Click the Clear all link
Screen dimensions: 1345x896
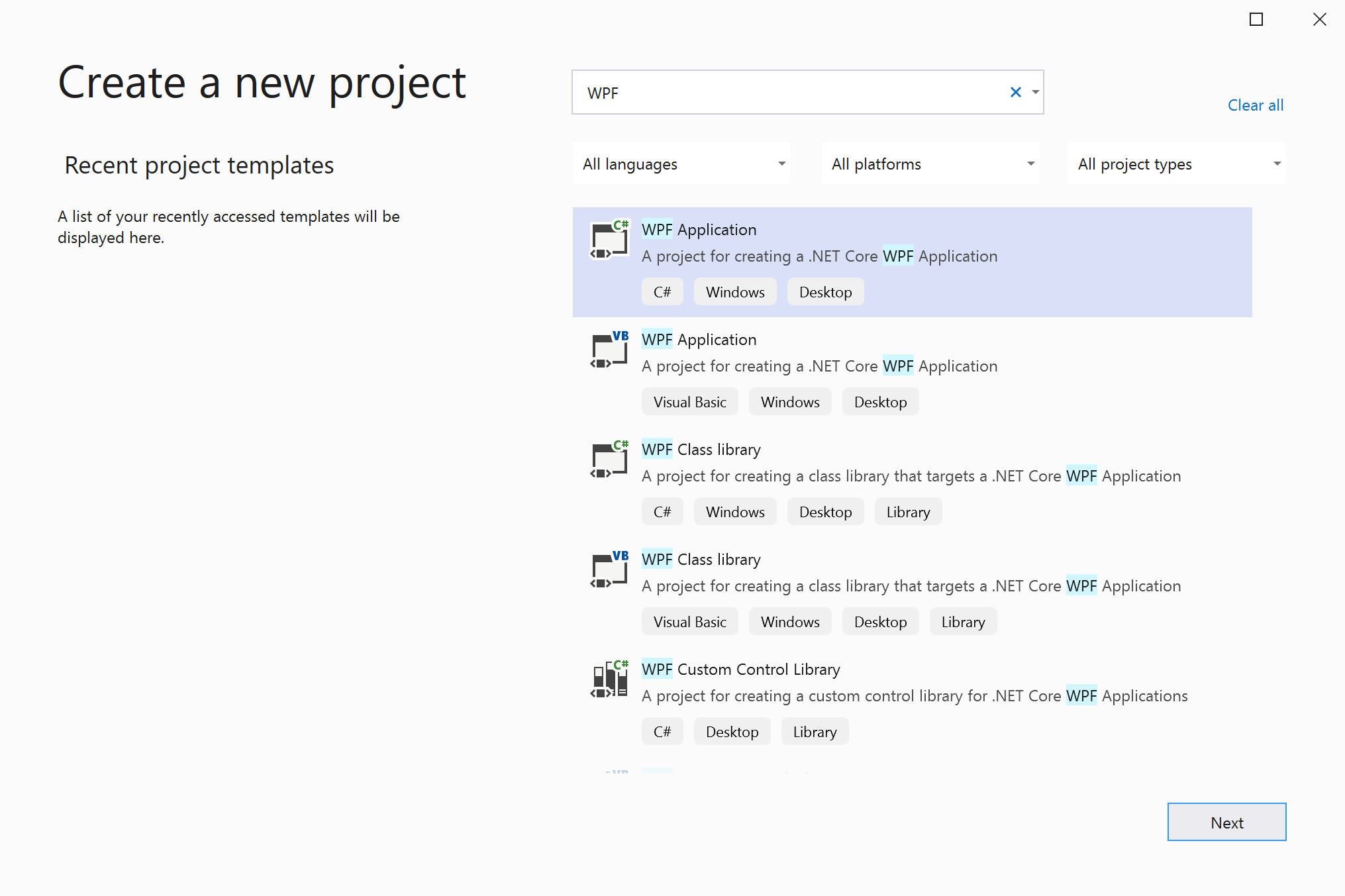coord(1255,105)
